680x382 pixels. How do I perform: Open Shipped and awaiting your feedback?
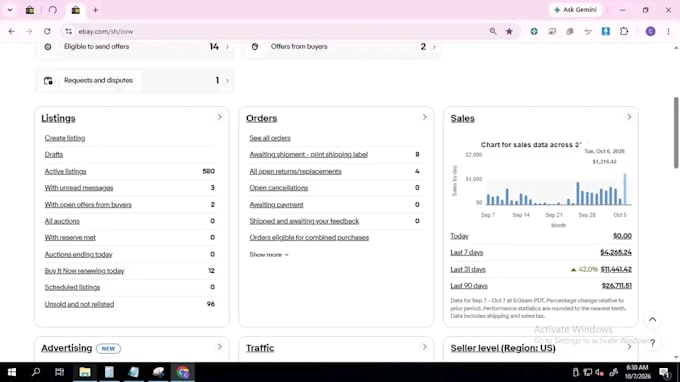(x=304, y=221)
